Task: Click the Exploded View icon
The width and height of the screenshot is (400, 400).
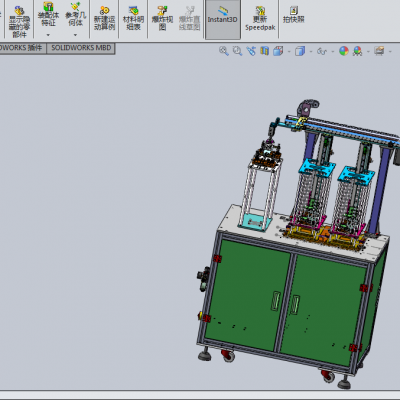Action: (x=162, y=19)
